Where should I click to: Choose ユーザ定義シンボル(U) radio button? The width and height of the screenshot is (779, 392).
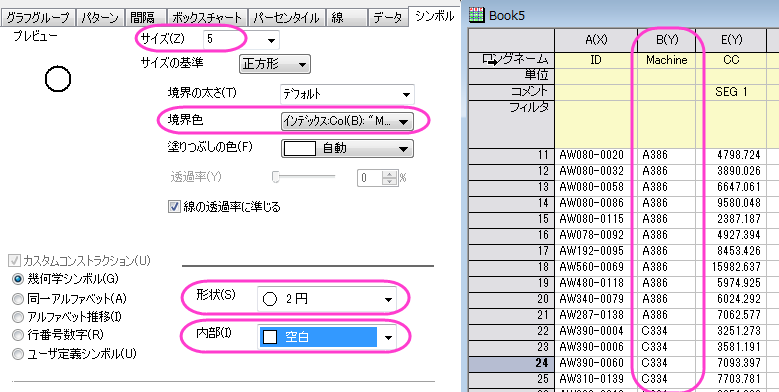(x=18, y=354)
